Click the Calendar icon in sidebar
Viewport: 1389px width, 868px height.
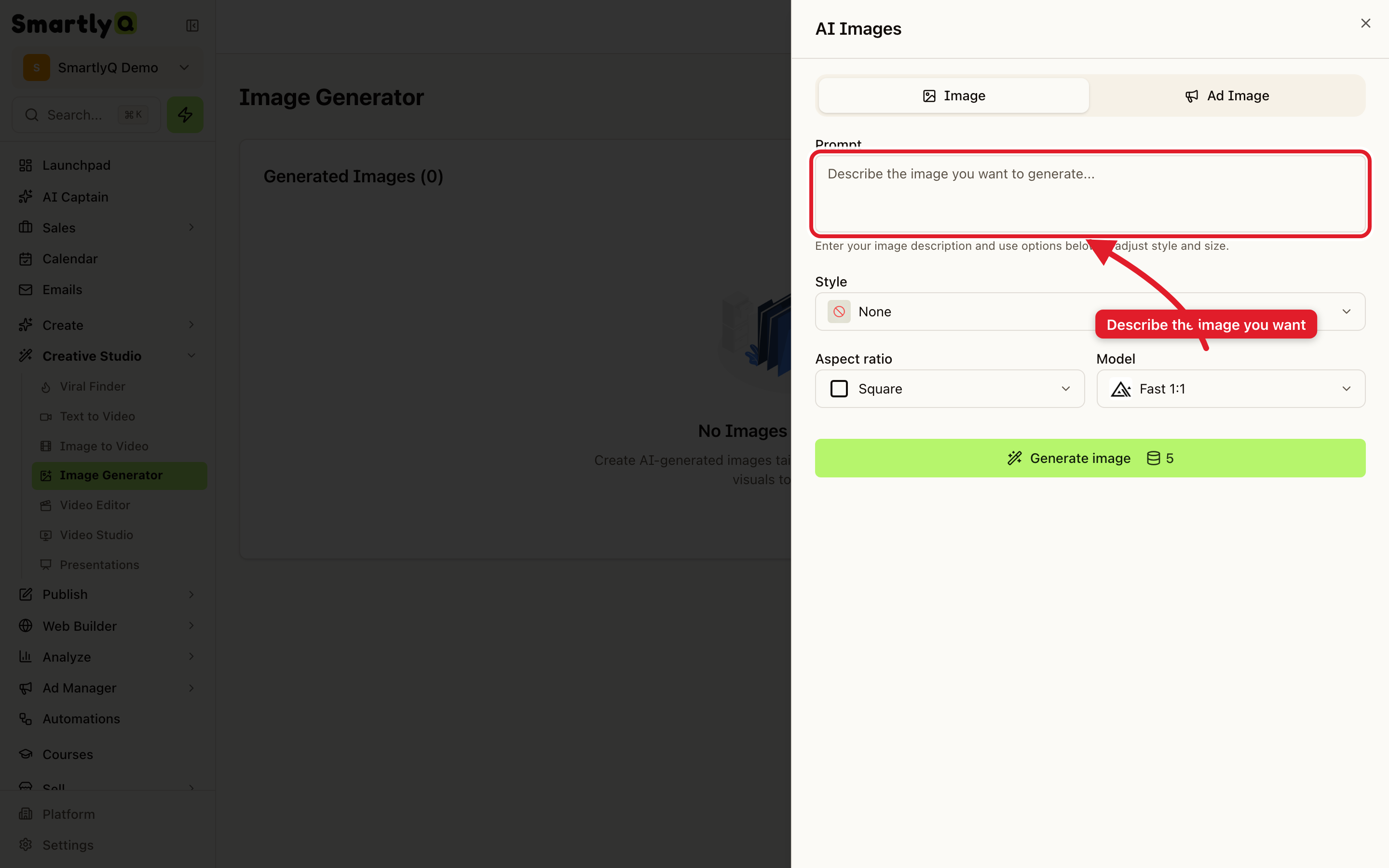pyautogui.click(x=25, y=259)
